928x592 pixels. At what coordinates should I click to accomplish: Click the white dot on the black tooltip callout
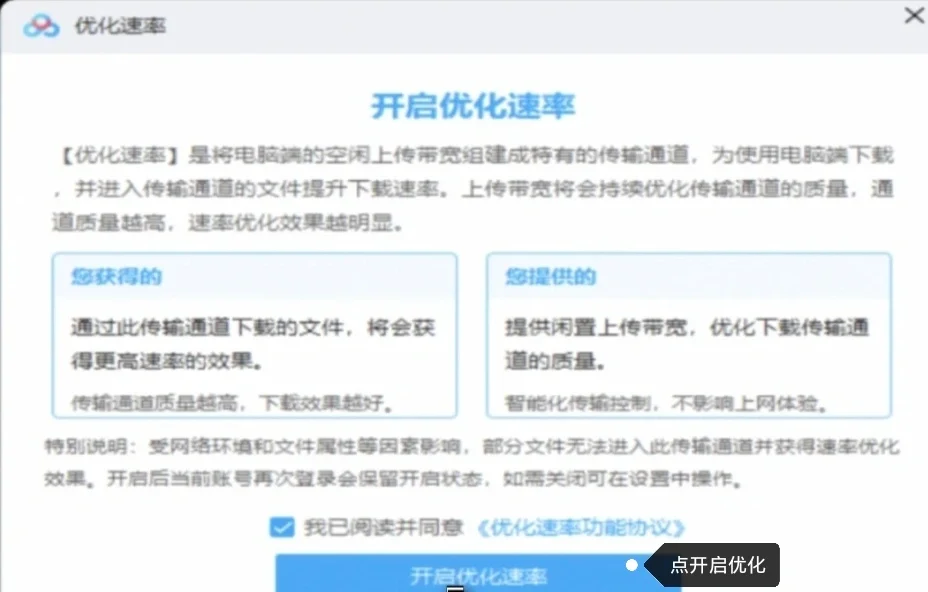pyautogui.click(x=631, y=564)
